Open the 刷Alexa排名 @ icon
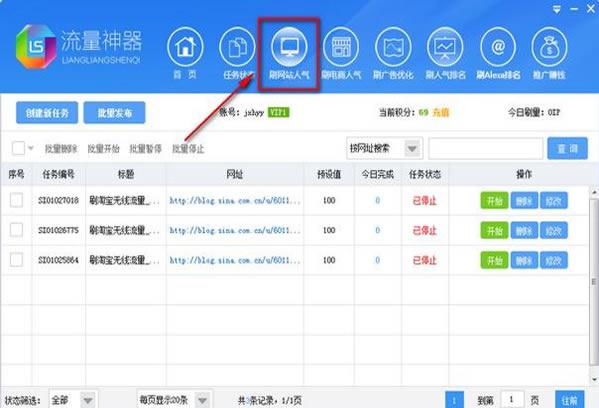Image resolution: width=599 pixels, height=408 pixels. tap(498, 47)
